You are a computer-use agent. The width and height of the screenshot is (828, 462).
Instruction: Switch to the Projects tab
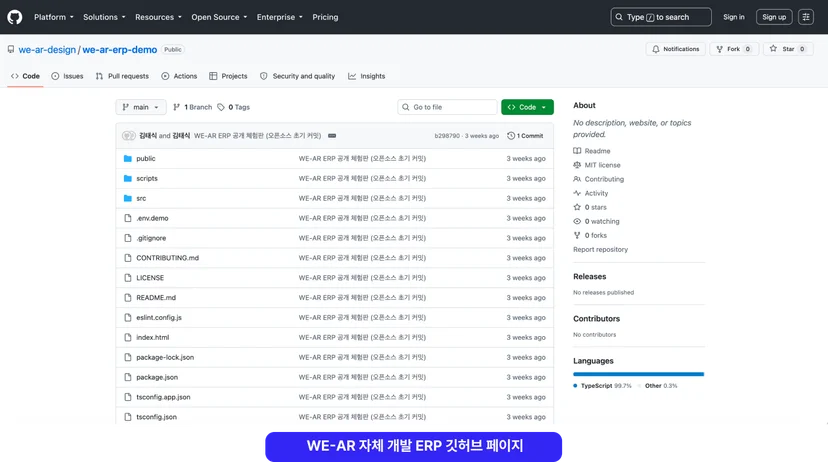pyautogui.click(x=228, y=76)
